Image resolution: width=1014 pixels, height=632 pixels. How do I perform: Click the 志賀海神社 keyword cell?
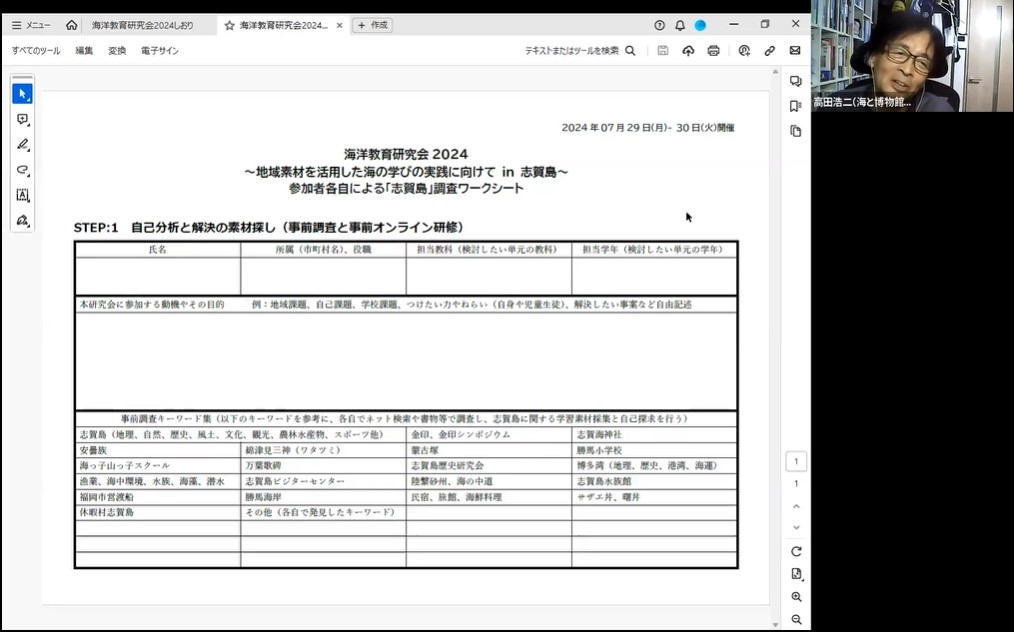pyautogui.click(x=654, y=435)
